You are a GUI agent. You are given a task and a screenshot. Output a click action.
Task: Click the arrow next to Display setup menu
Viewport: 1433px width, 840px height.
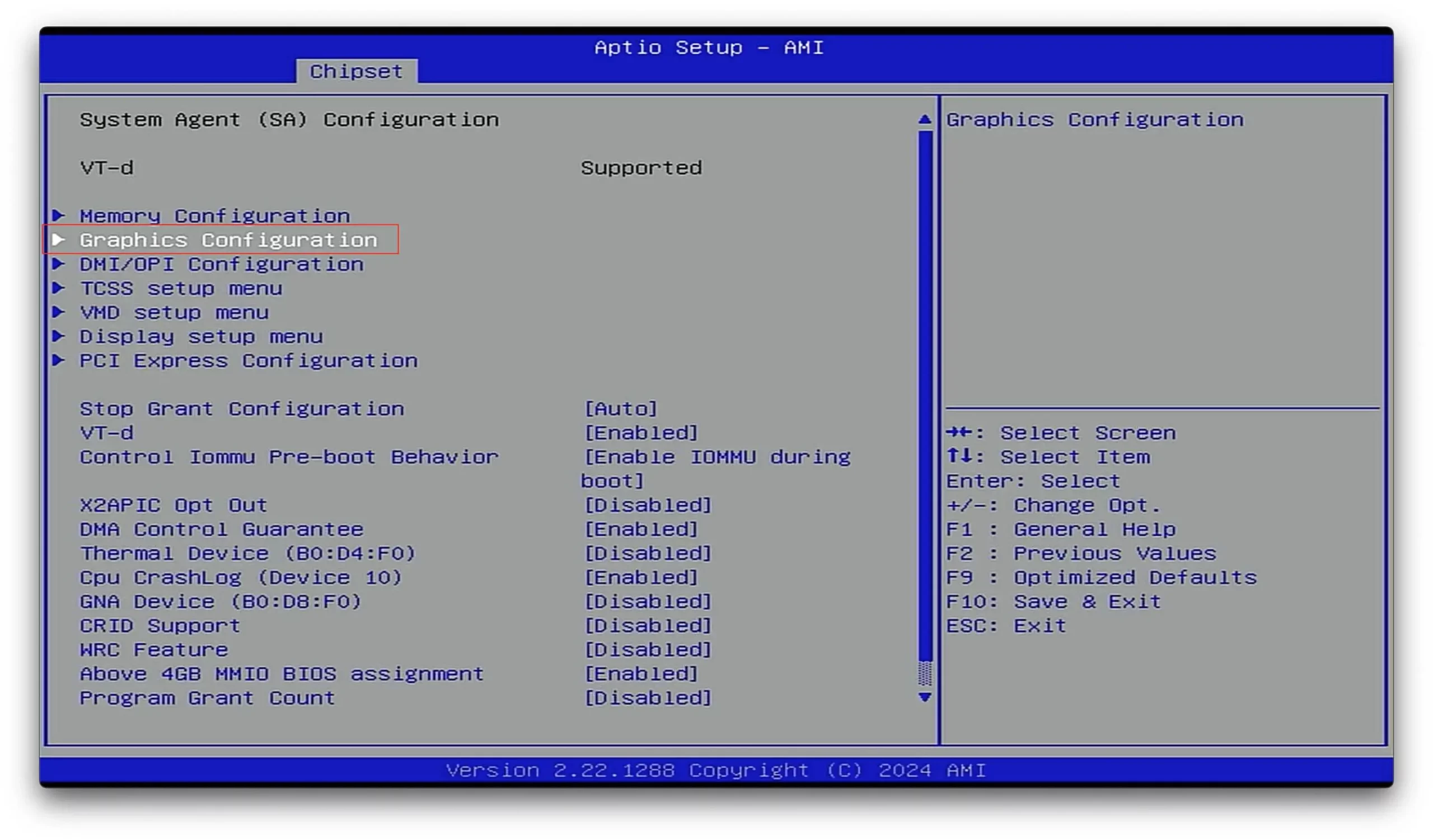pyautogui.click(x=59, y=336)
